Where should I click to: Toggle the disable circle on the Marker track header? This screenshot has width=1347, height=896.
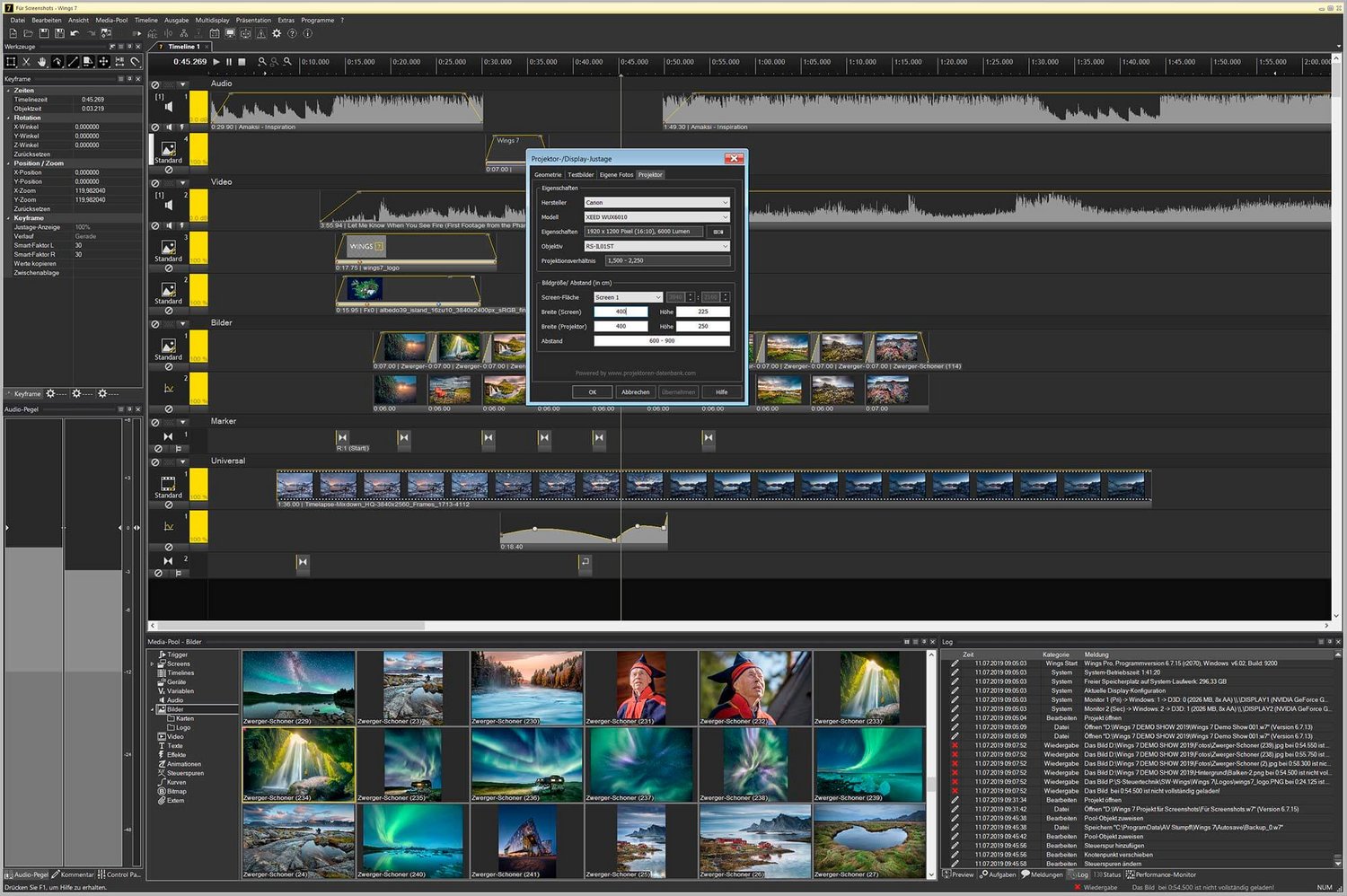point(155,422)
